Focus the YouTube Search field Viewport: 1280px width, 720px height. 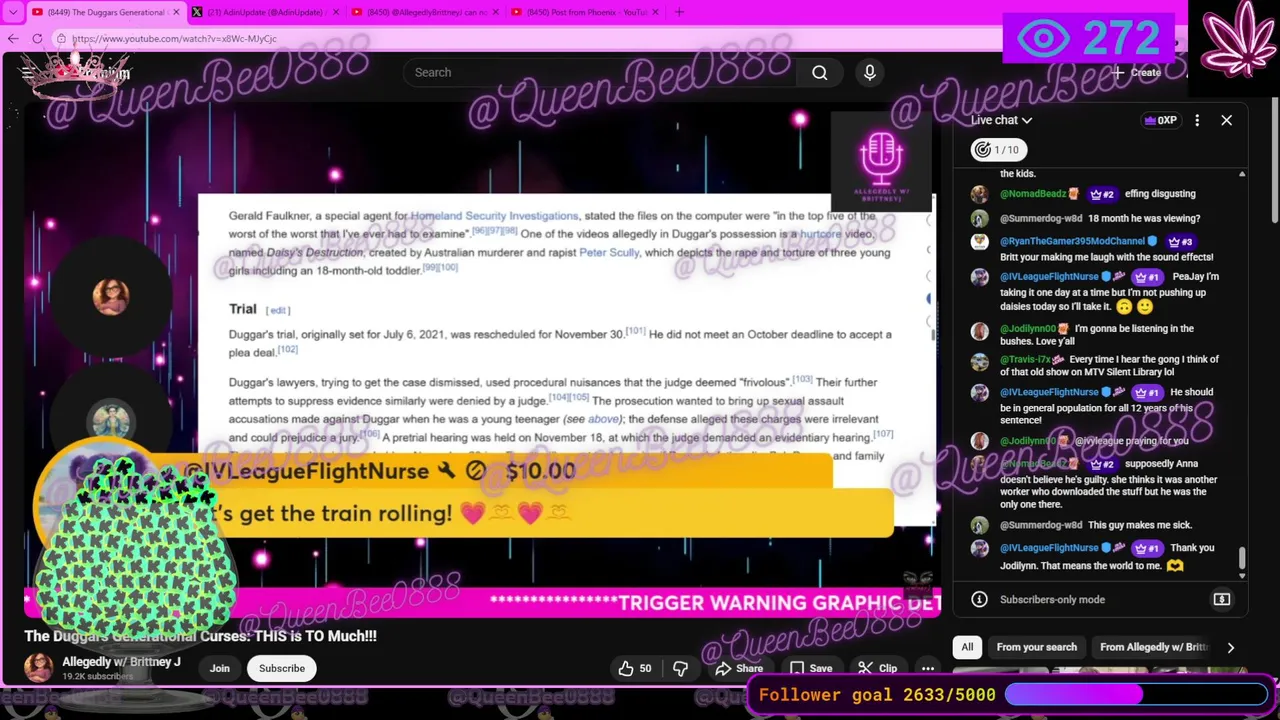(x=600, y=72)
